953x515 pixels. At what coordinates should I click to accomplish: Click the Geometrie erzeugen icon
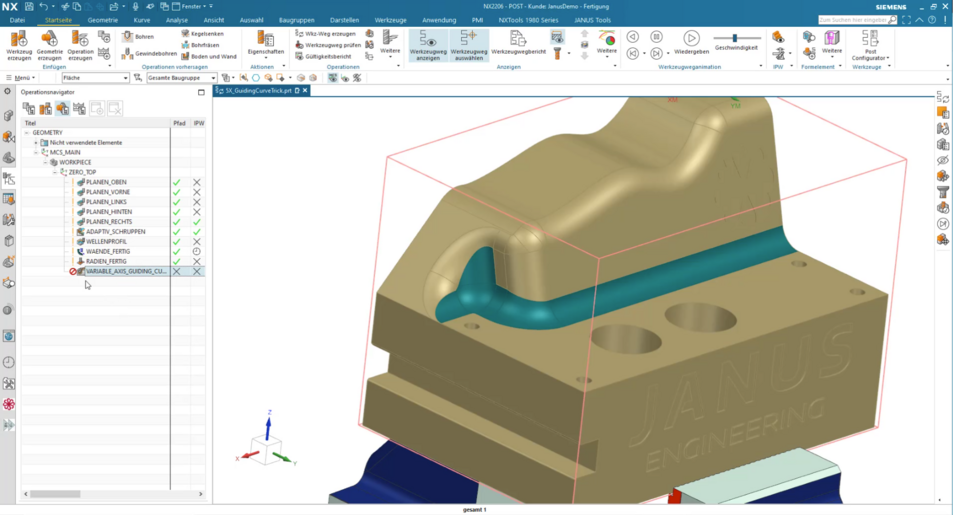pyautogui.click(x=49, y=46)
